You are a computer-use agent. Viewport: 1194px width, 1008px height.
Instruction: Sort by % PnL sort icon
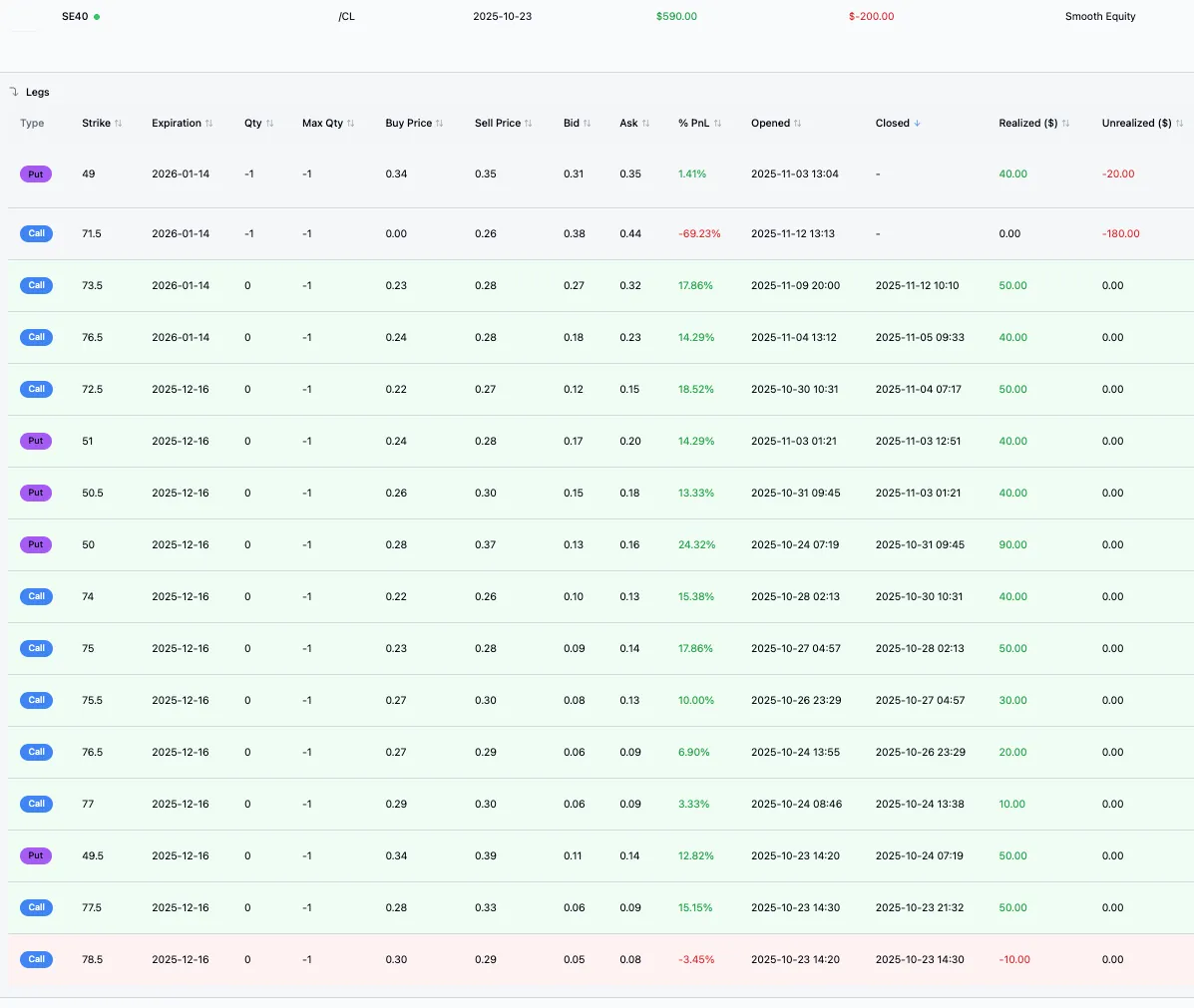tap(717, 124)
